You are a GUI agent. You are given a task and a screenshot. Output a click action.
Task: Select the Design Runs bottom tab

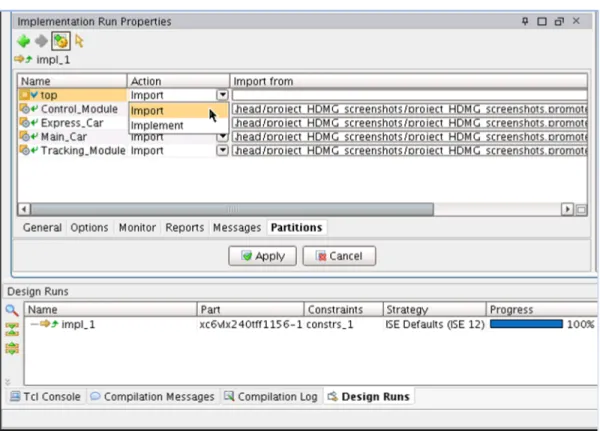[x=370, y=397]
